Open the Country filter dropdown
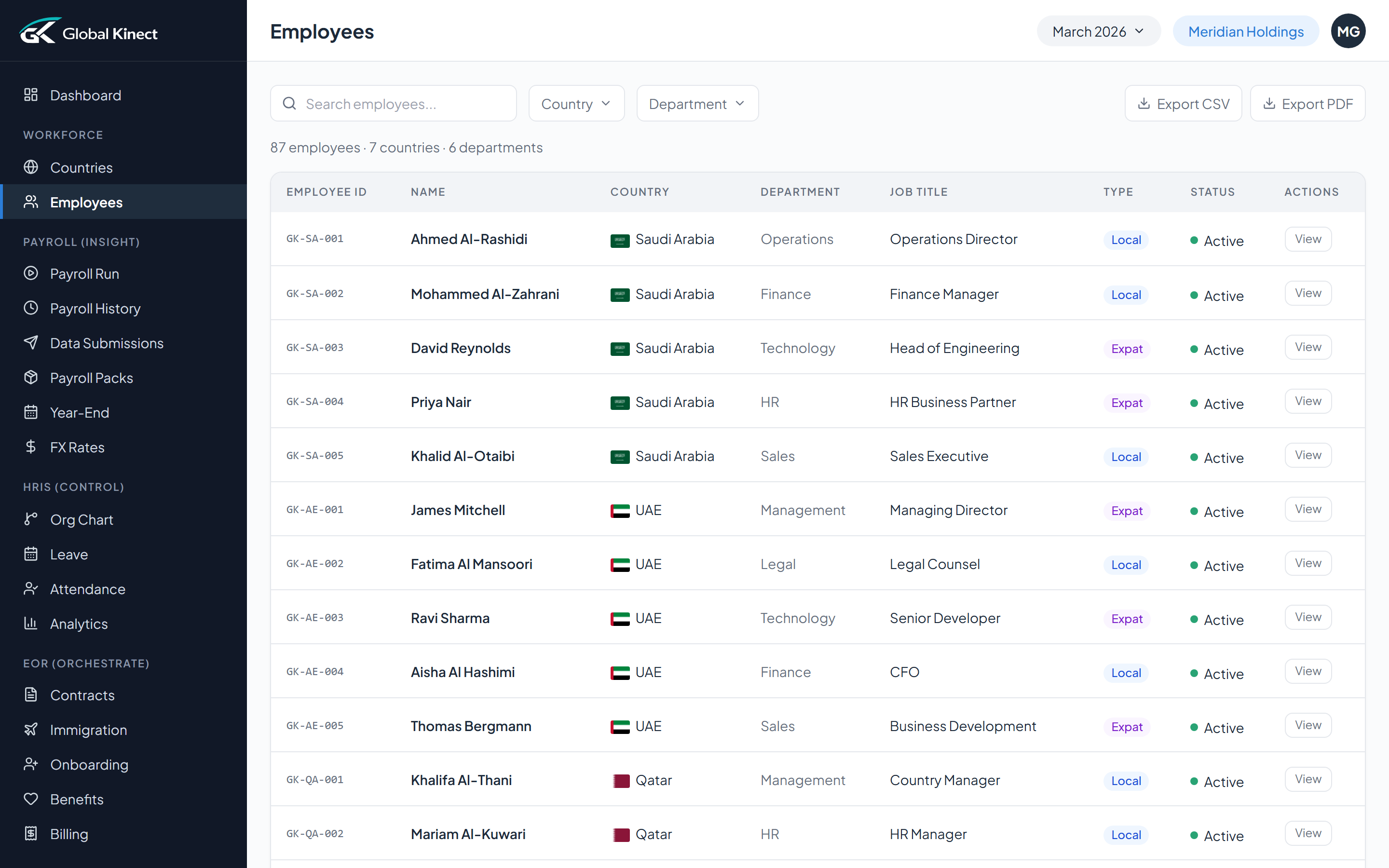 click(576, 103)
